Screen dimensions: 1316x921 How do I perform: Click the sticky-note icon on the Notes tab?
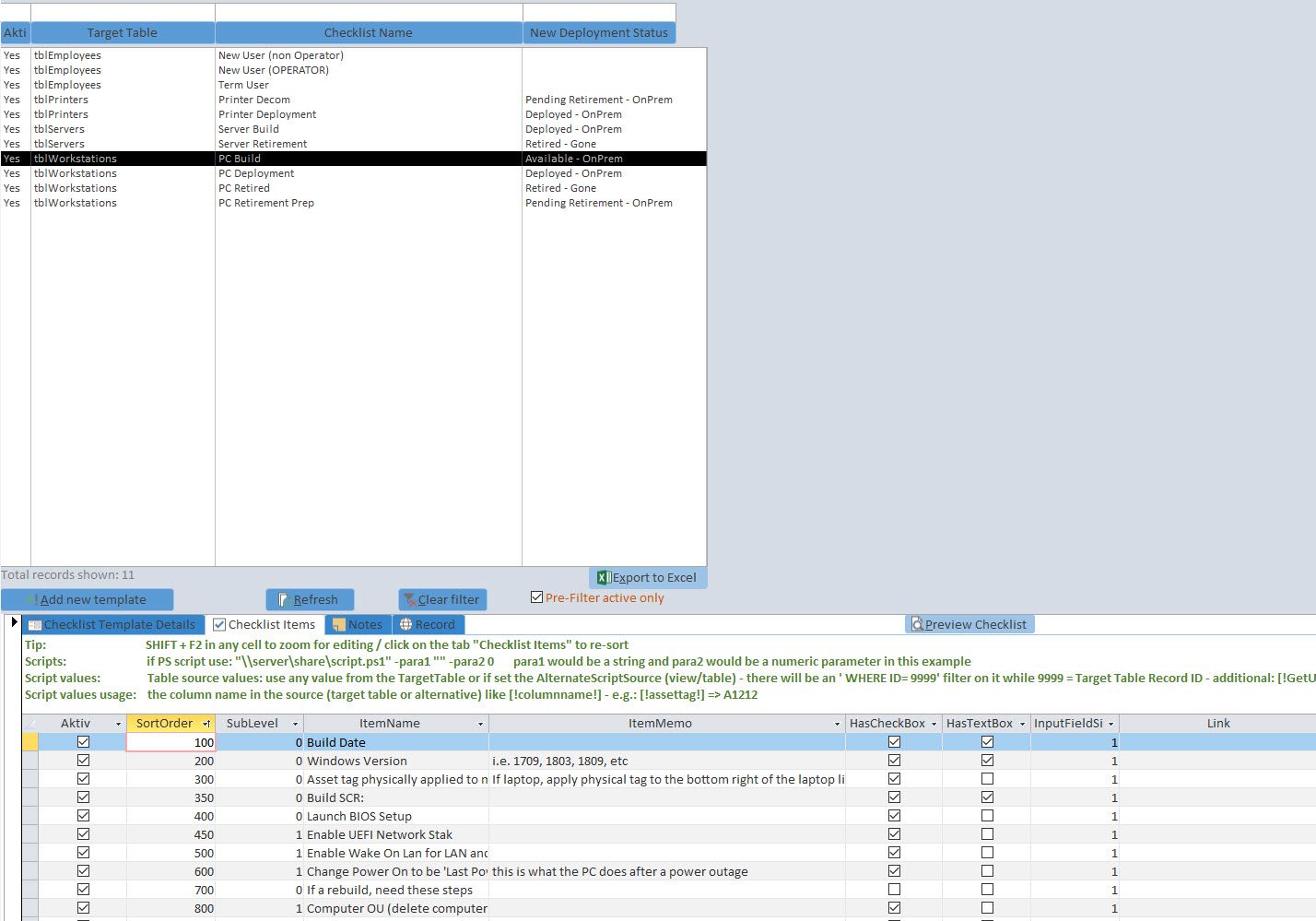click(339, 624)
